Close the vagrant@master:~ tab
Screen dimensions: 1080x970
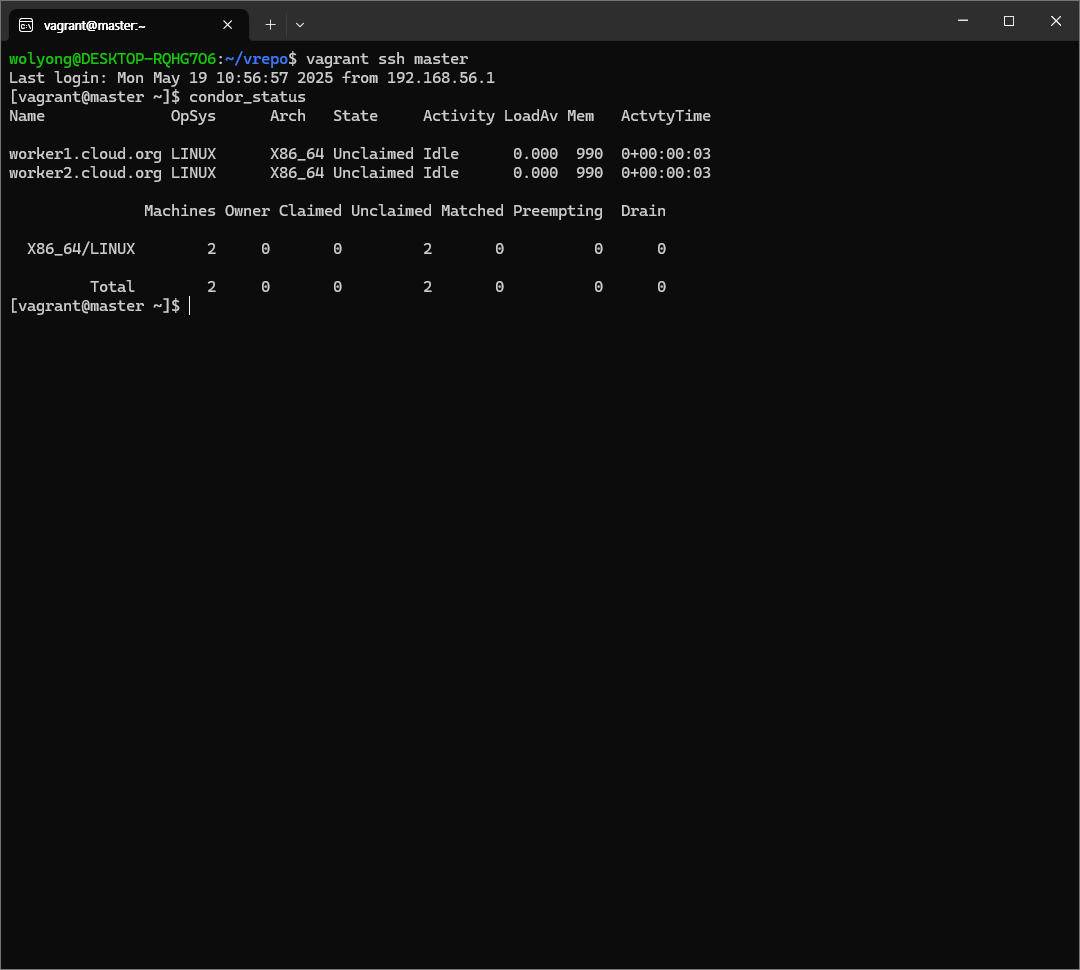(228, 25)
